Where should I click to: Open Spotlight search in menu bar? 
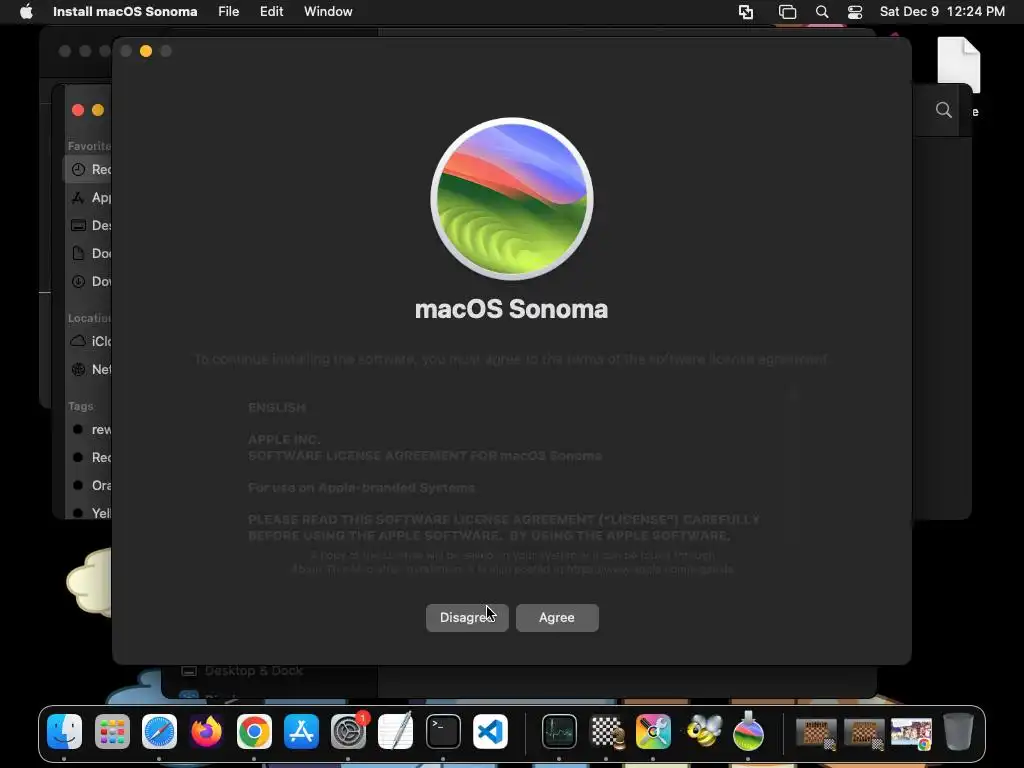[x=822, y=12]
